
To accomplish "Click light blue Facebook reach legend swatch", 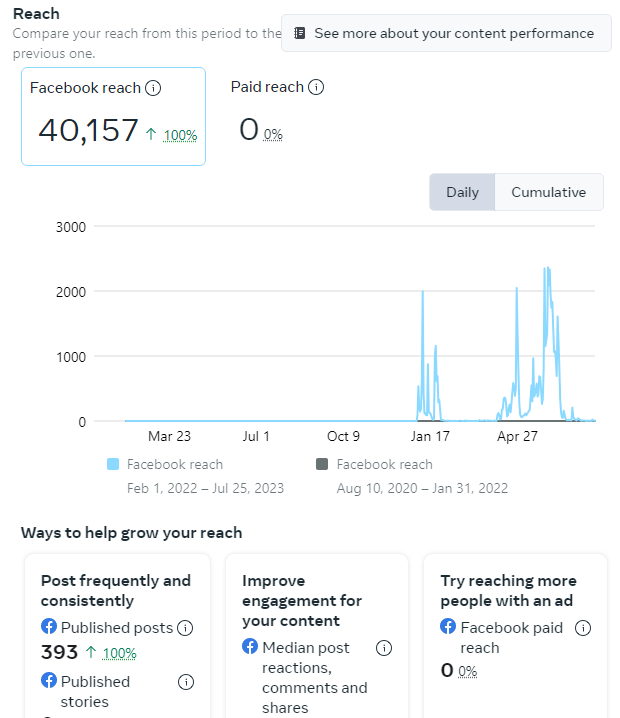I will pyautogui.click(x=113, y=464).
